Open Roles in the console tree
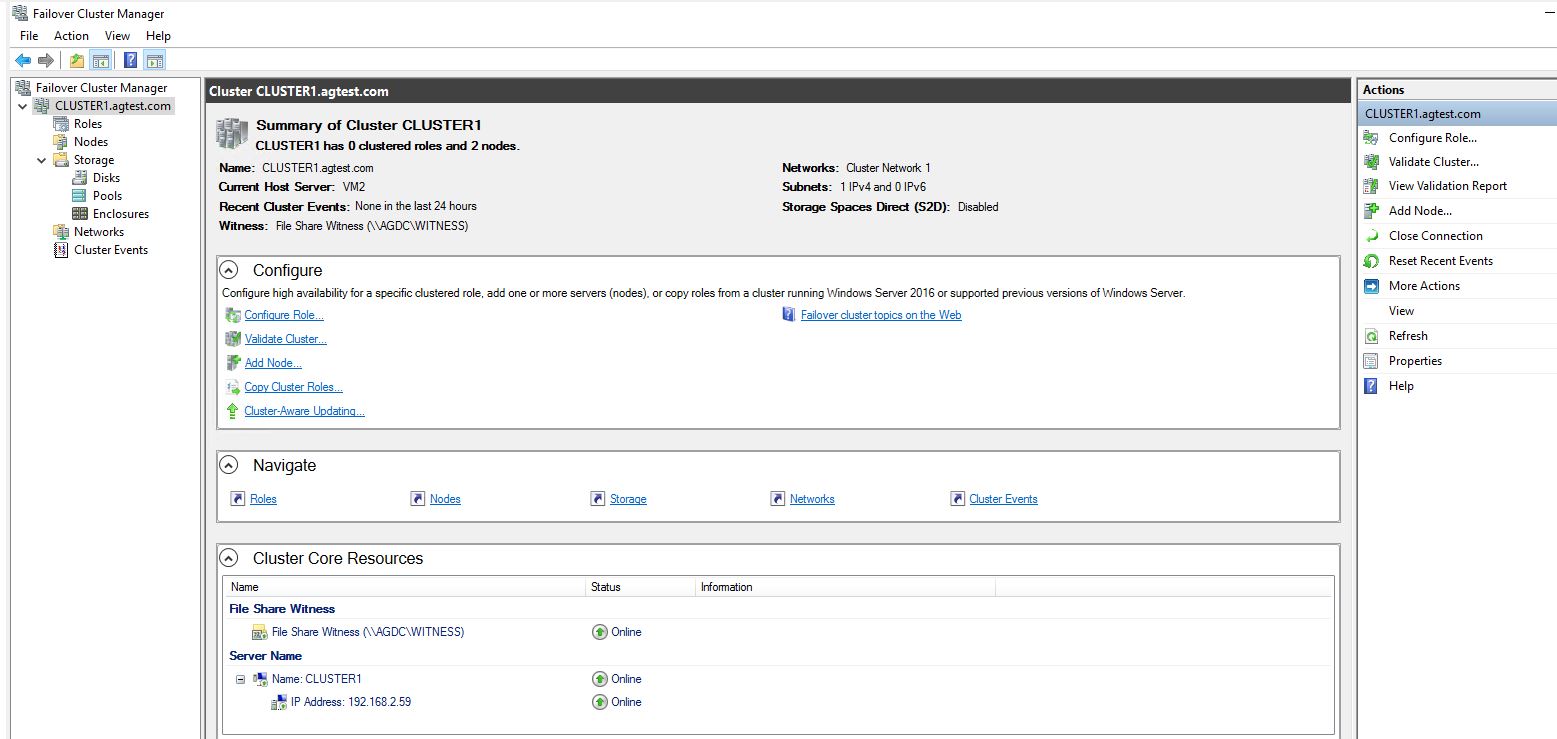The image size is (1557, 739). click(88, 124)
